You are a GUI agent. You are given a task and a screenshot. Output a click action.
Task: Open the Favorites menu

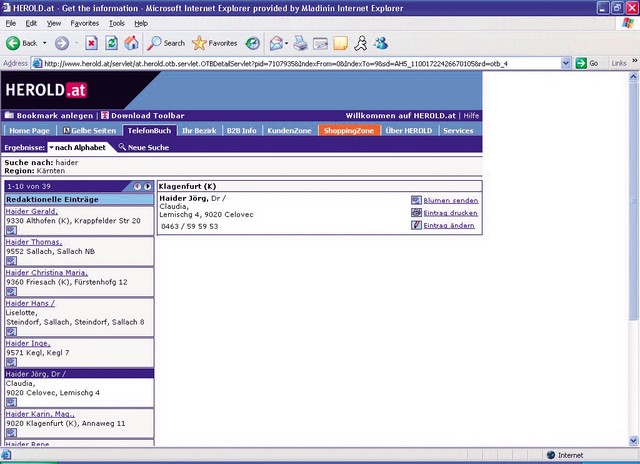coord(84,23)
